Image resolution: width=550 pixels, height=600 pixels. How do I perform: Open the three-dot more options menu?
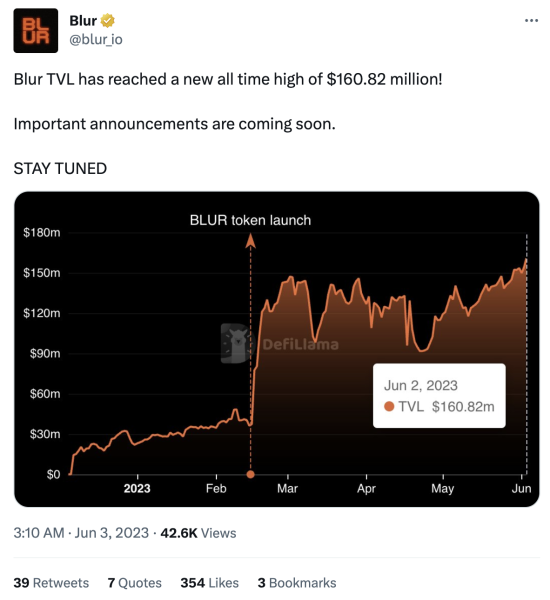point(531,20)
